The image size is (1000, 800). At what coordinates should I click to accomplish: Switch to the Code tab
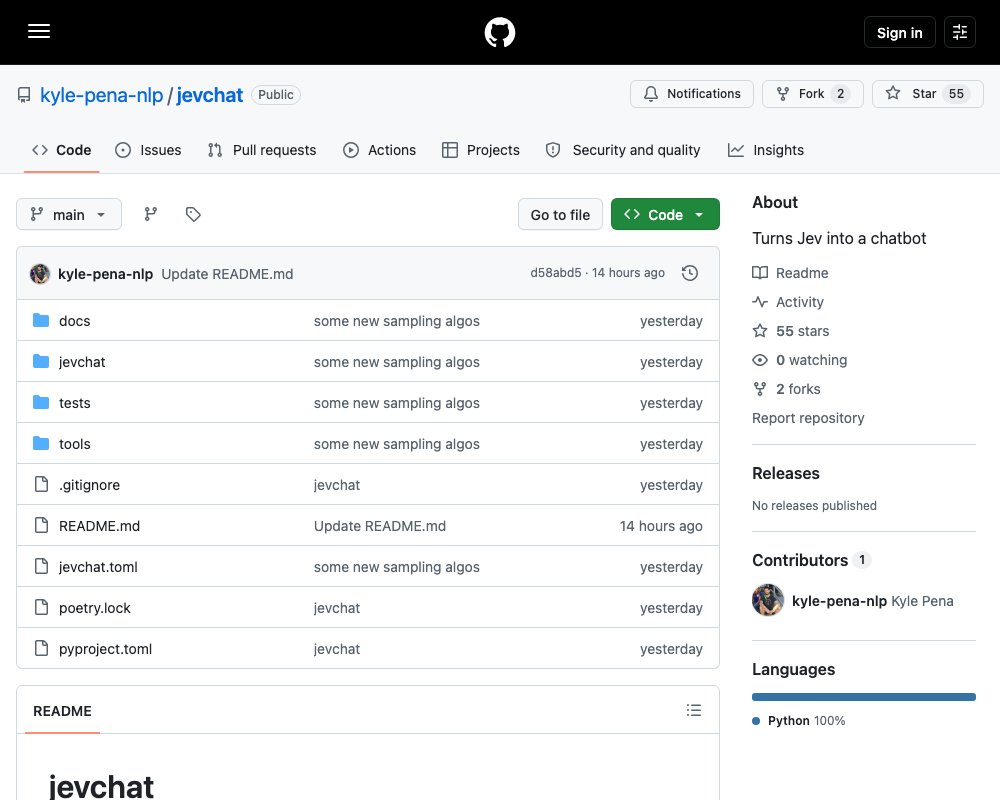pos(62,150)
